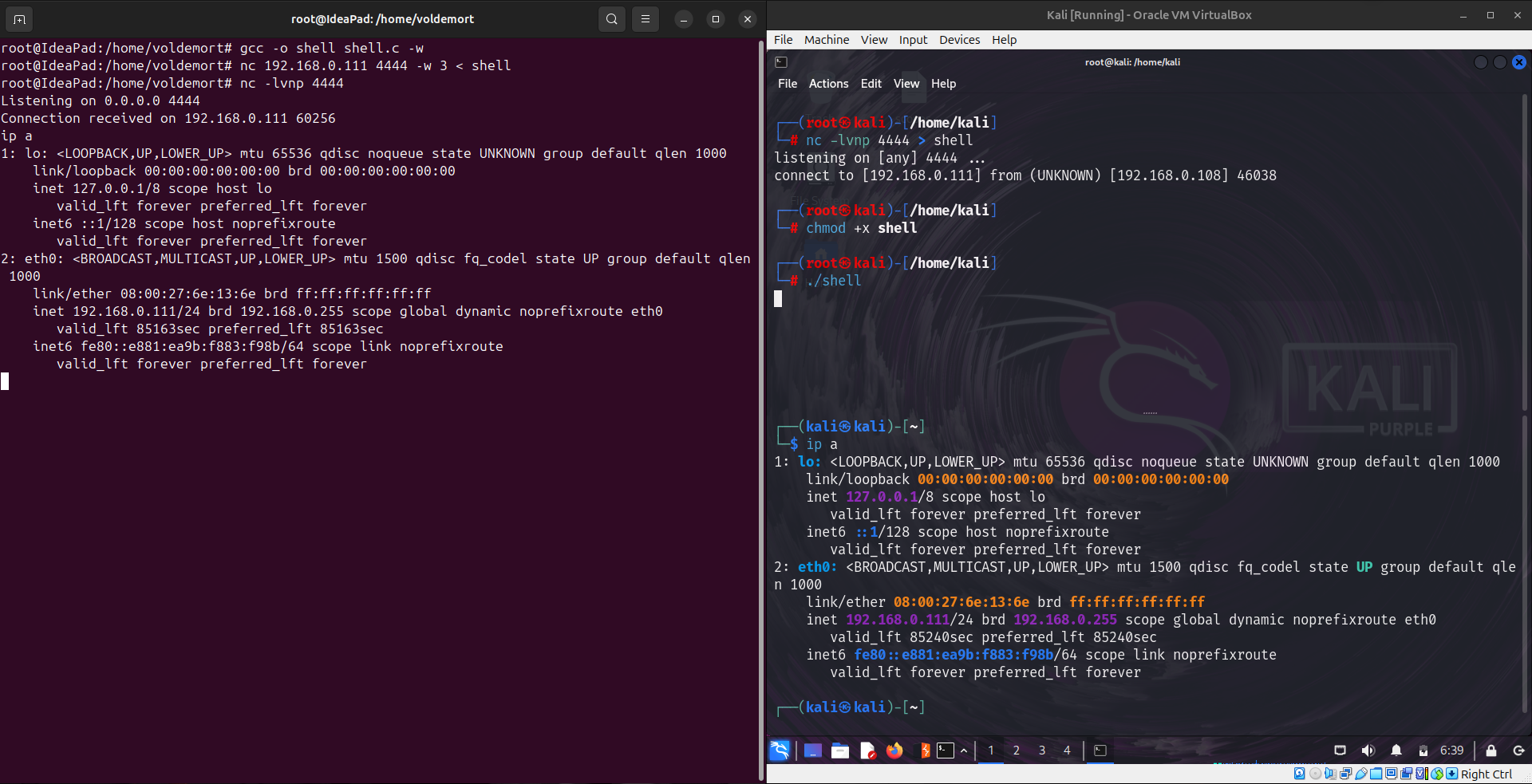1532x784 pixels.
Task: Lock the Kali screen with padlock icon
Action: tap(1491, 751)
